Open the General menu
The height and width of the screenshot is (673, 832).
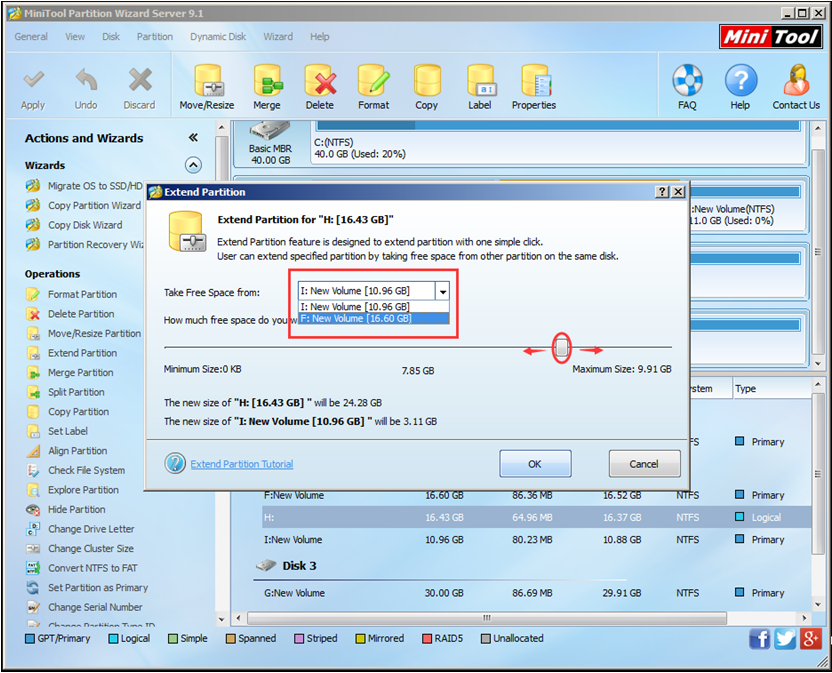[x=31, y=37]
